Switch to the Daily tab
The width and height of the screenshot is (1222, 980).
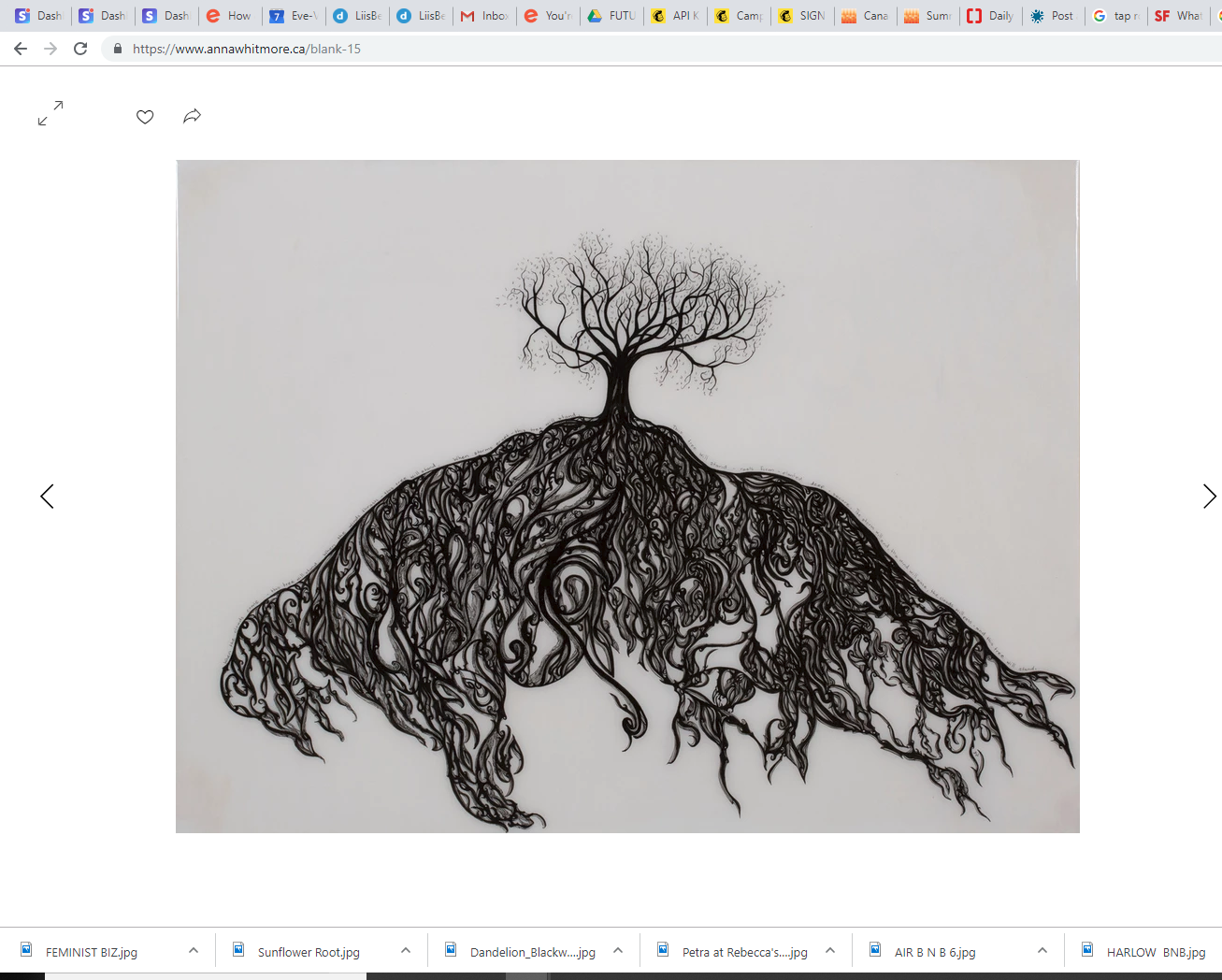point(991,16)
